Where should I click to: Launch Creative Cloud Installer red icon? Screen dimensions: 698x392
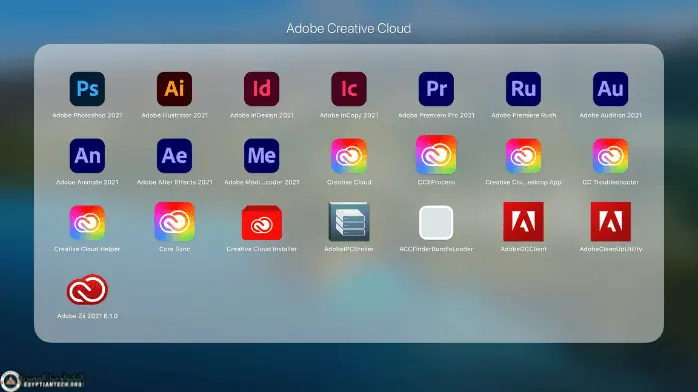click(x=262, y=222)
